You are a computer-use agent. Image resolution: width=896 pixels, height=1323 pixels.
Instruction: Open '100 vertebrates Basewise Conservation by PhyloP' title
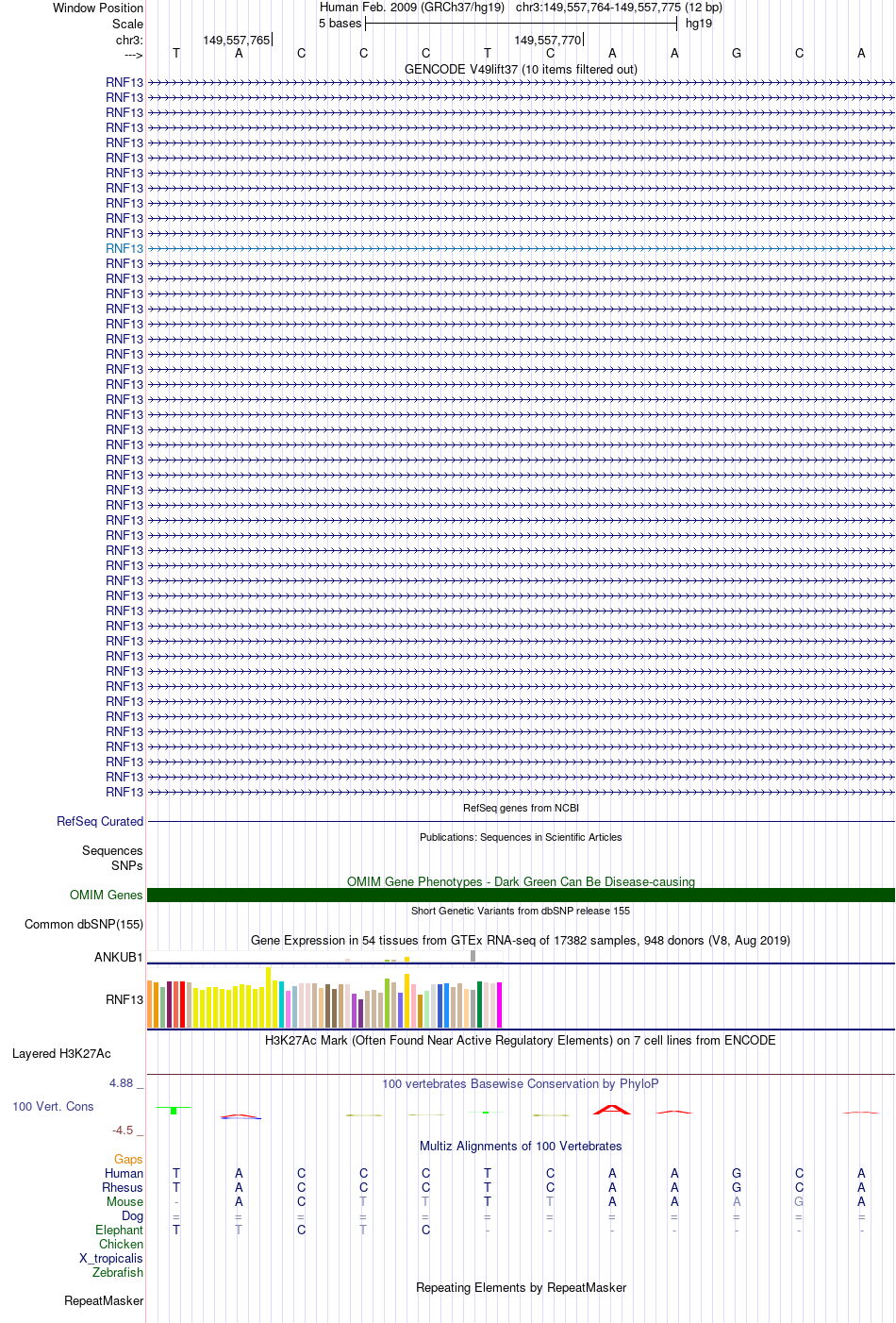click(521, 1083)
